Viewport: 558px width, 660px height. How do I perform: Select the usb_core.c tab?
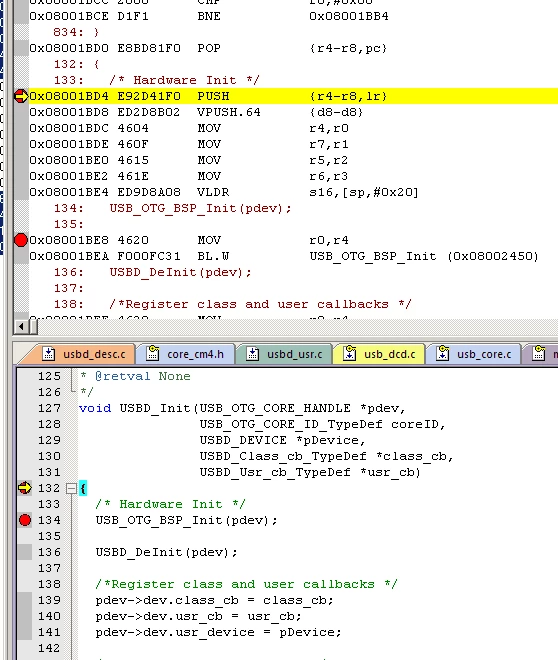tap(474, 354)
